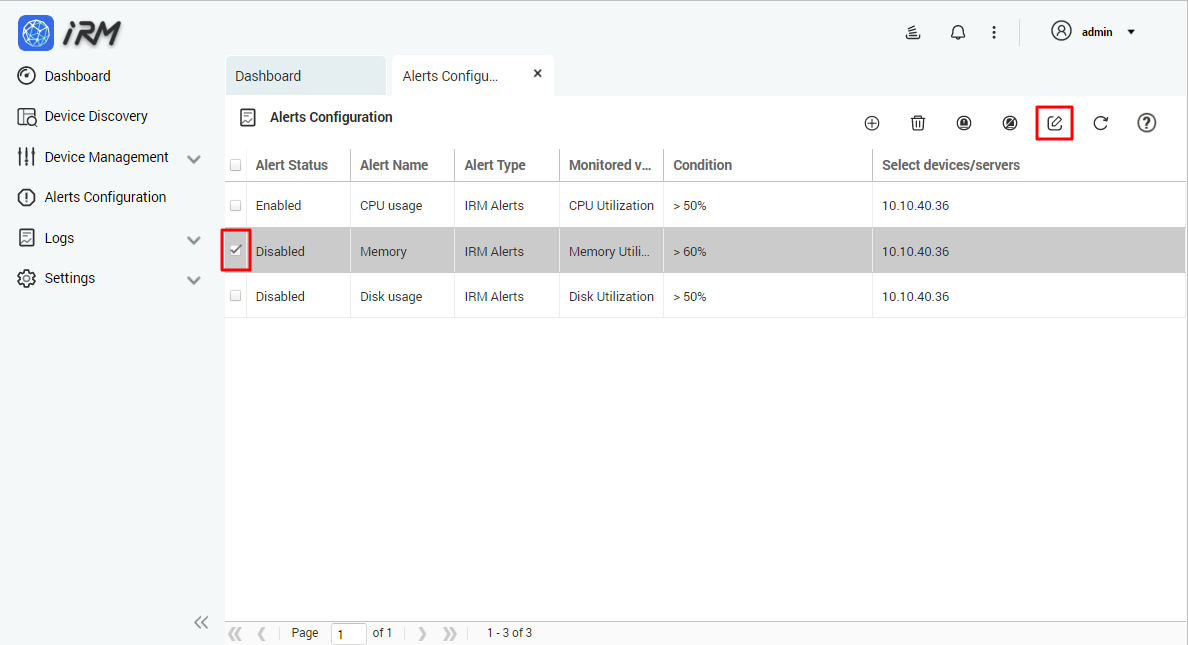Open the Add new alert icon
This screenshot has height=645, width=1188.
click(871, 122)
